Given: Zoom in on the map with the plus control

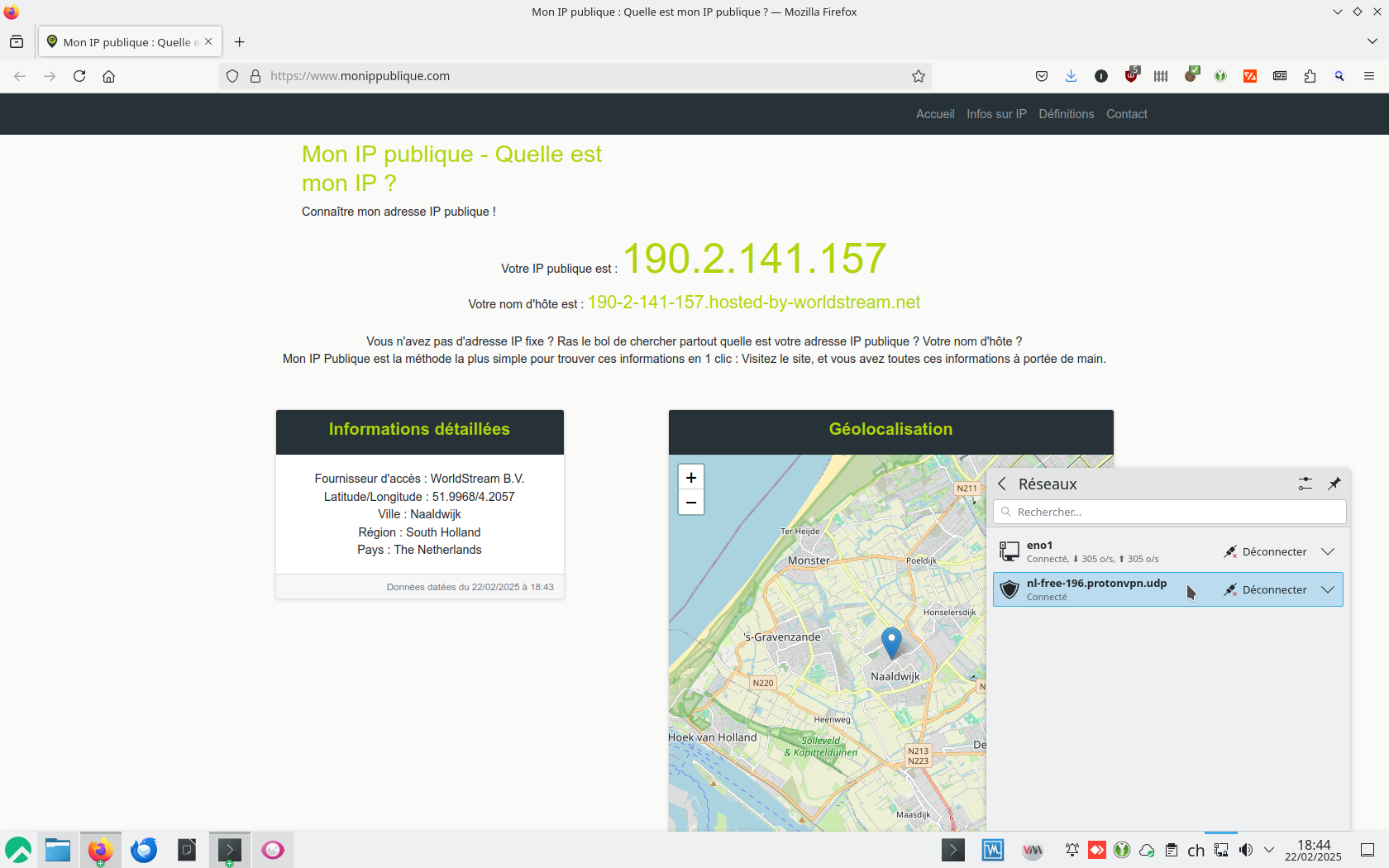Looking at the screenshot, I should 691,477.
